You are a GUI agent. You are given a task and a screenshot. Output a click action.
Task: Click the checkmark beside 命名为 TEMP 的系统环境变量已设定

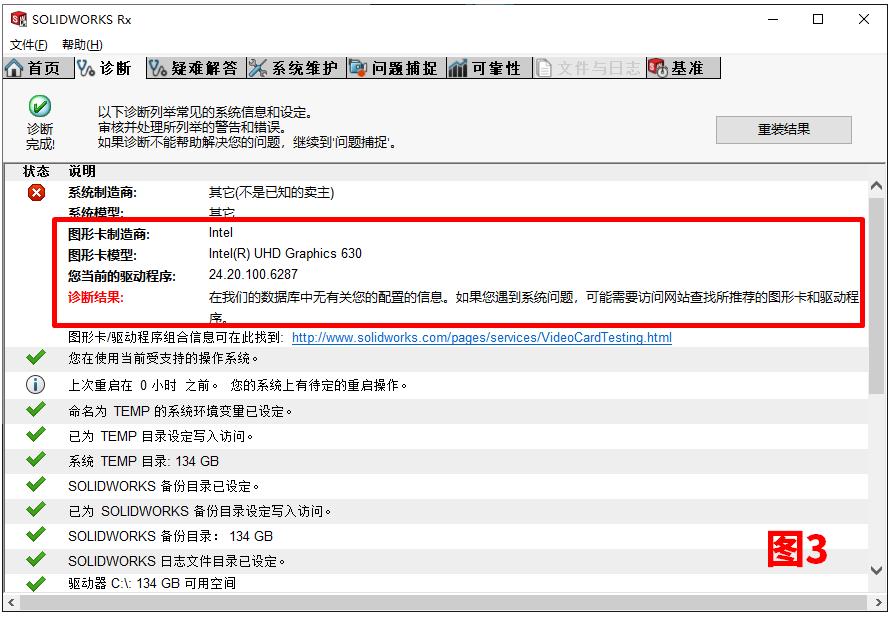[x=36, y=410]
